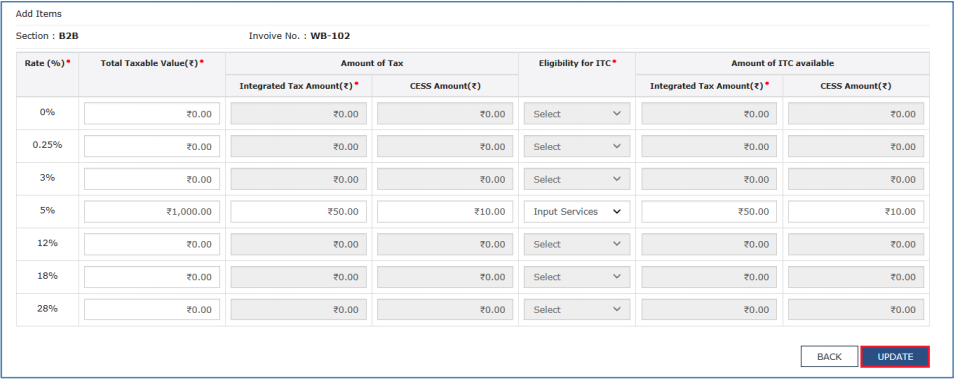The width and height of the screenshot is (956, 381).
Task: Click Total Taxable Value field for 28% rate
Action: [x=152, y=310]
